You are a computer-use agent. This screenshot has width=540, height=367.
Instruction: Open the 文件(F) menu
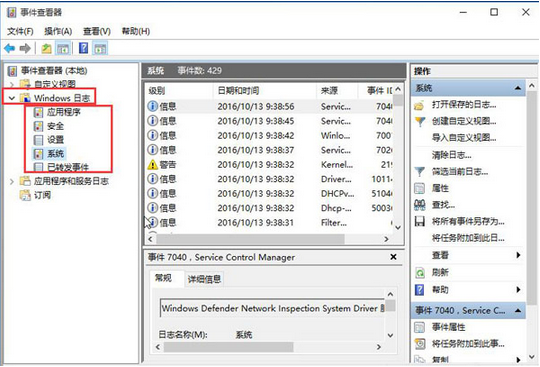[x=20, y=31]
